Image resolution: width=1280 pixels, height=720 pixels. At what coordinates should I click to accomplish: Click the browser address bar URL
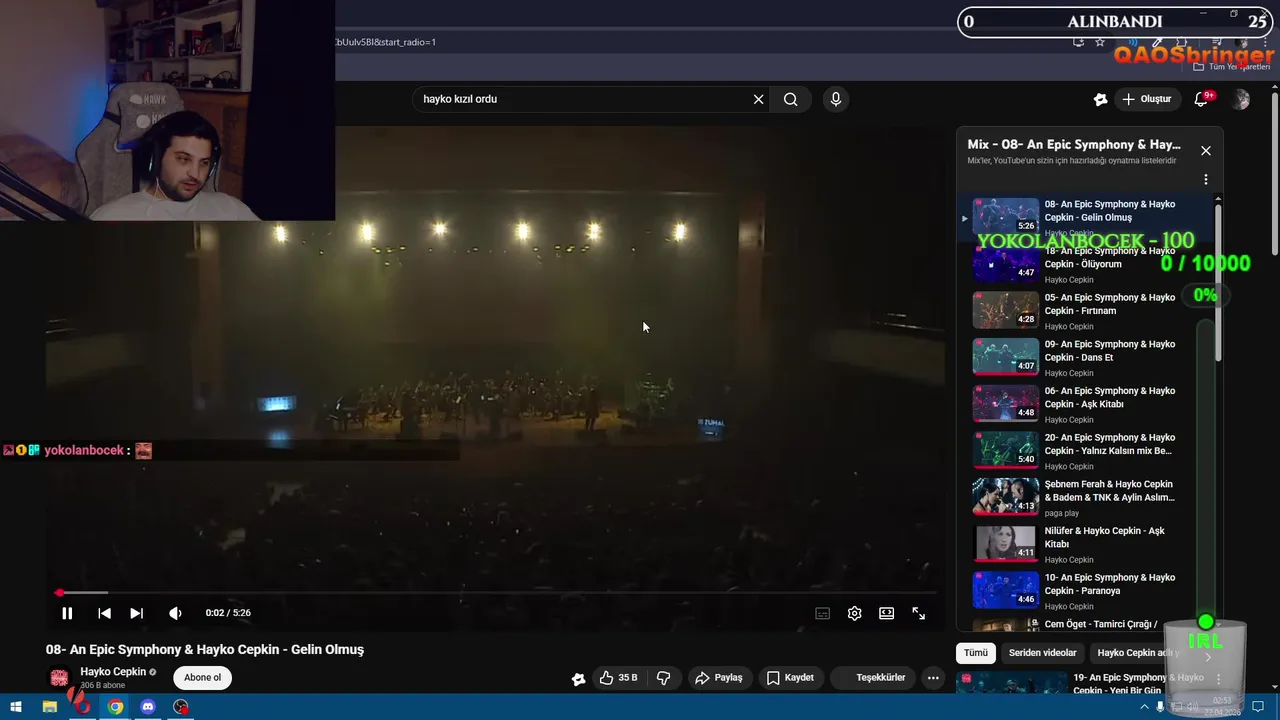385,42
